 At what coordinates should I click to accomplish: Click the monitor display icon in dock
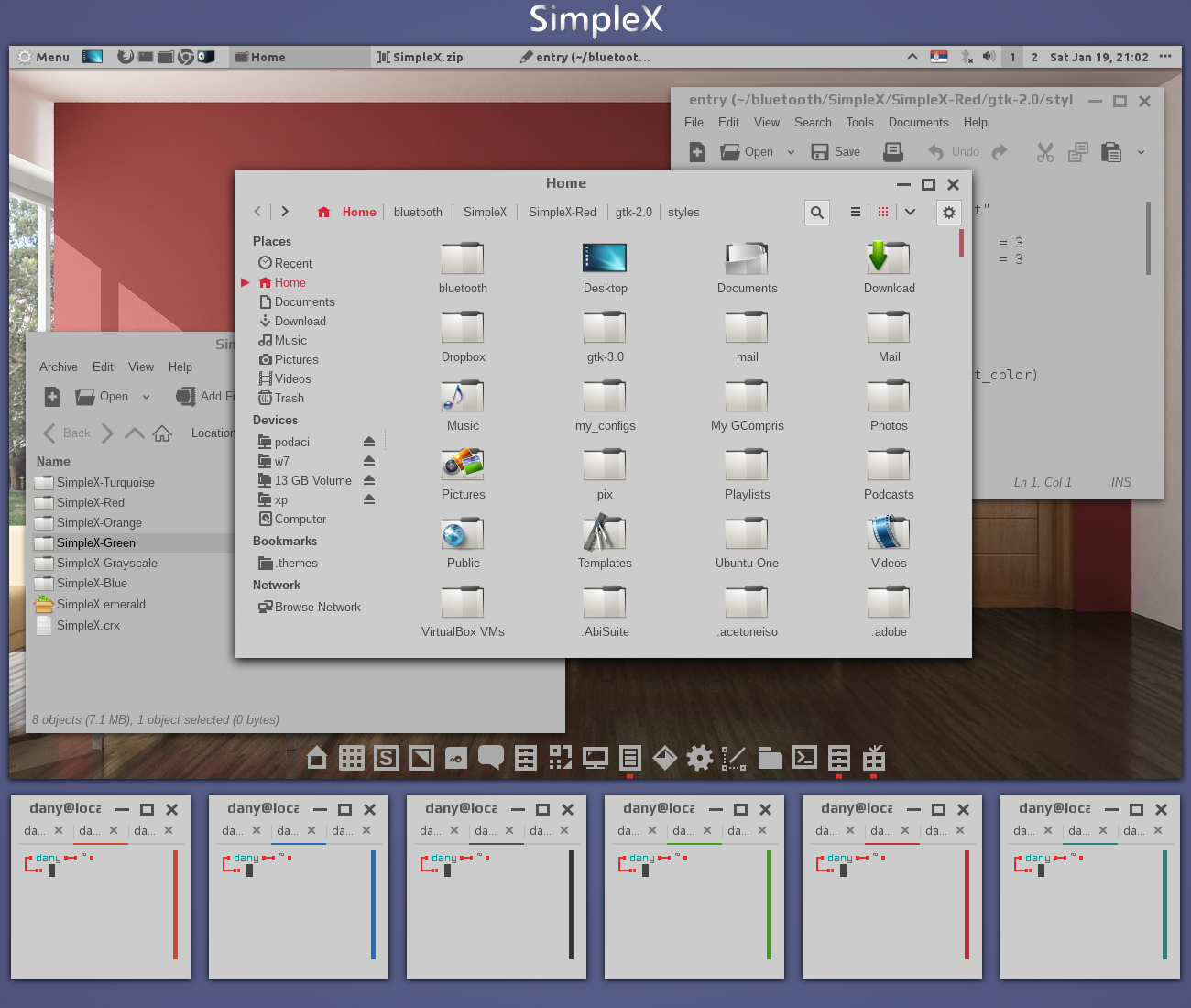click(595, 758)
